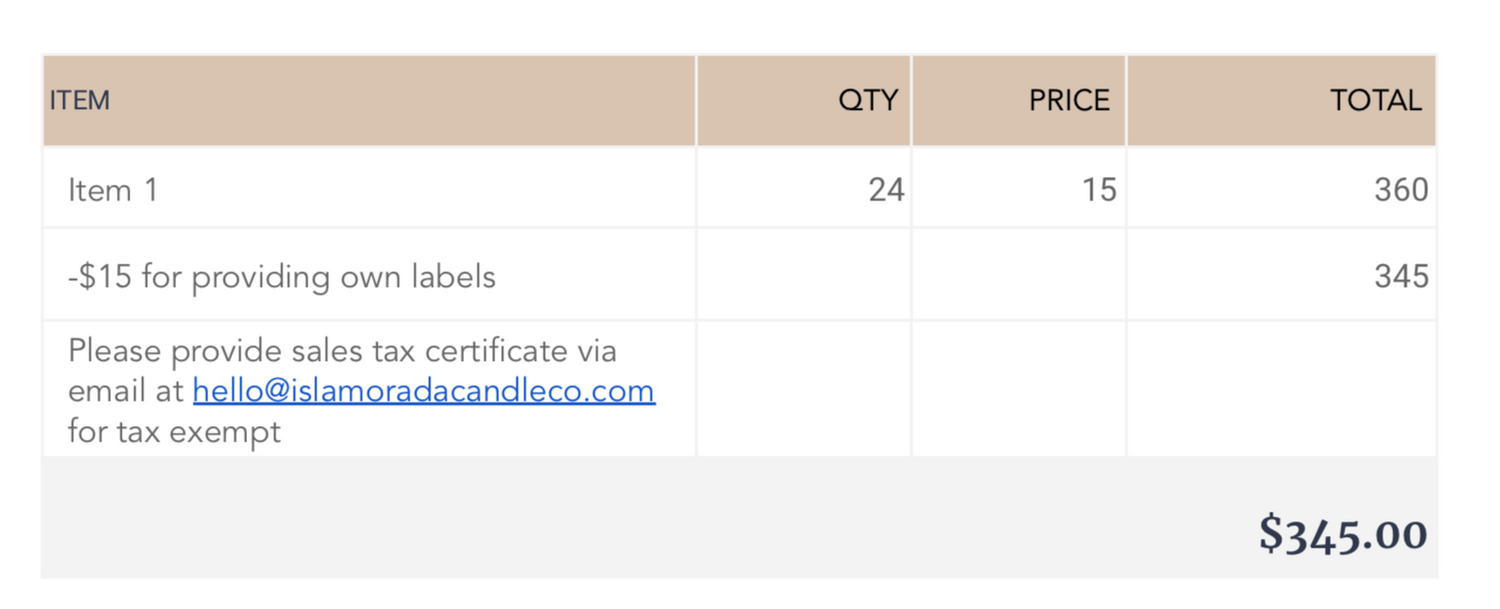Select the total cell showing 345
Viewport: 1500px width, 609px height.
pyautogui.click(x=1282, y=275)
